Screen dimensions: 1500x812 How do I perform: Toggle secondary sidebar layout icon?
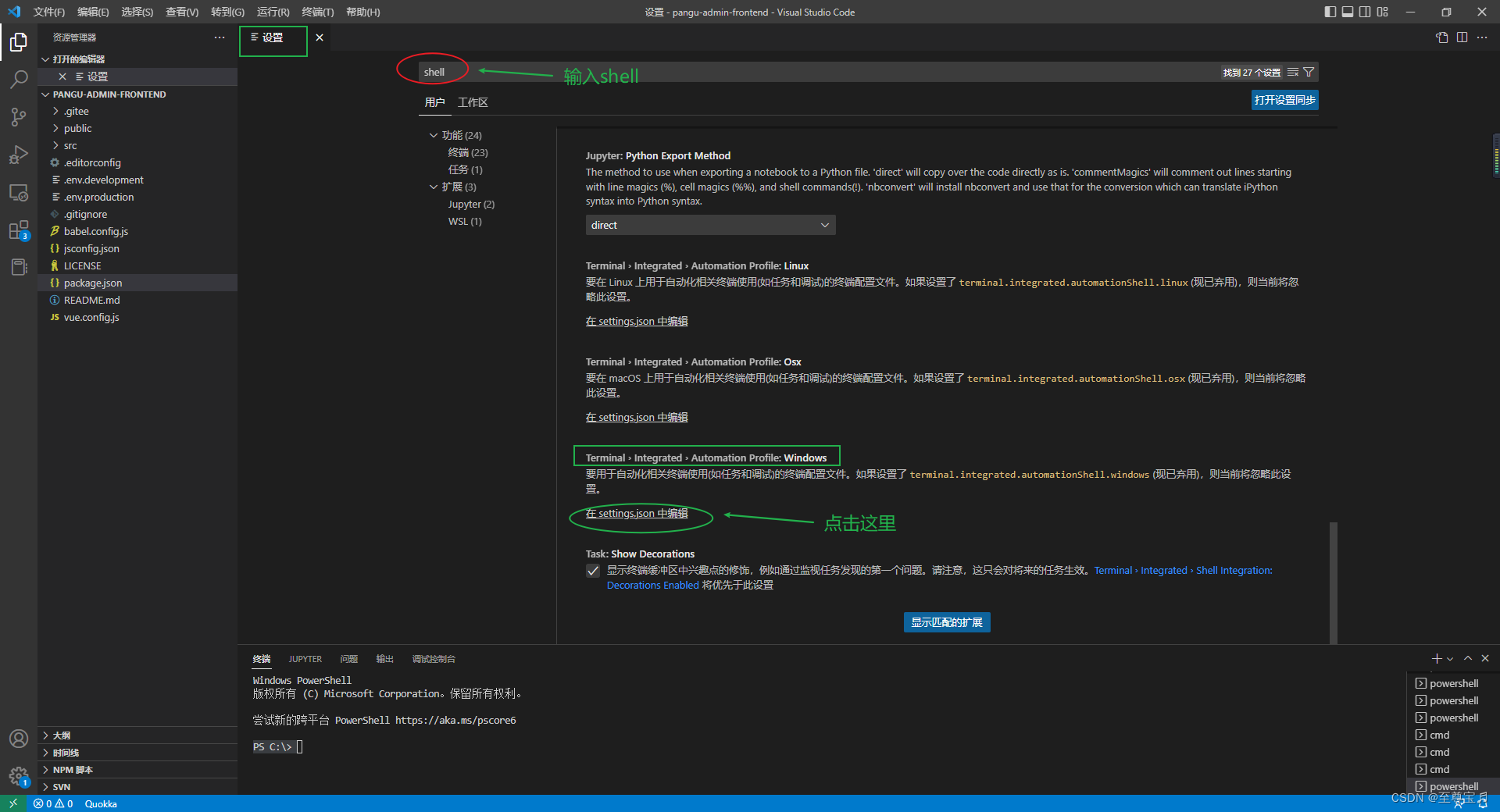1365,12
